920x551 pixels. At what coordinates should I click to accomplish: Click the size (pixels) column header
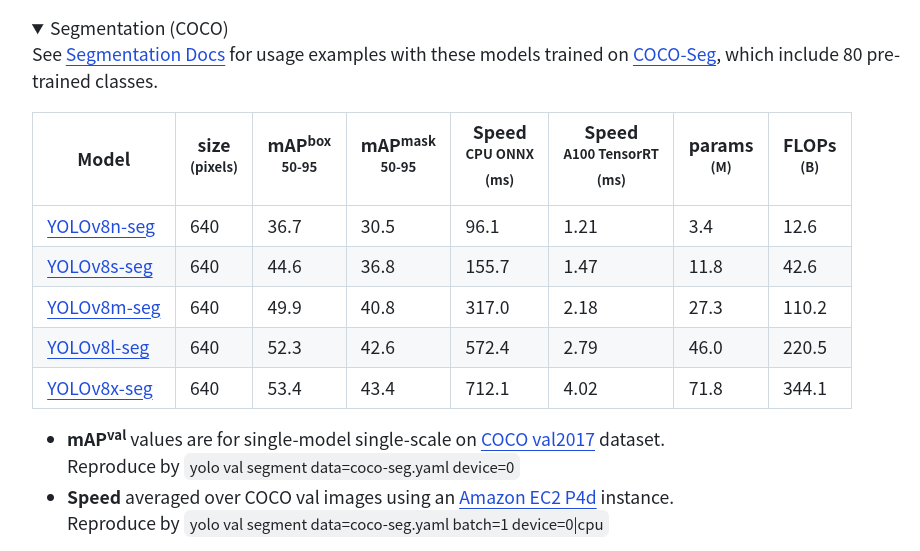214,157
